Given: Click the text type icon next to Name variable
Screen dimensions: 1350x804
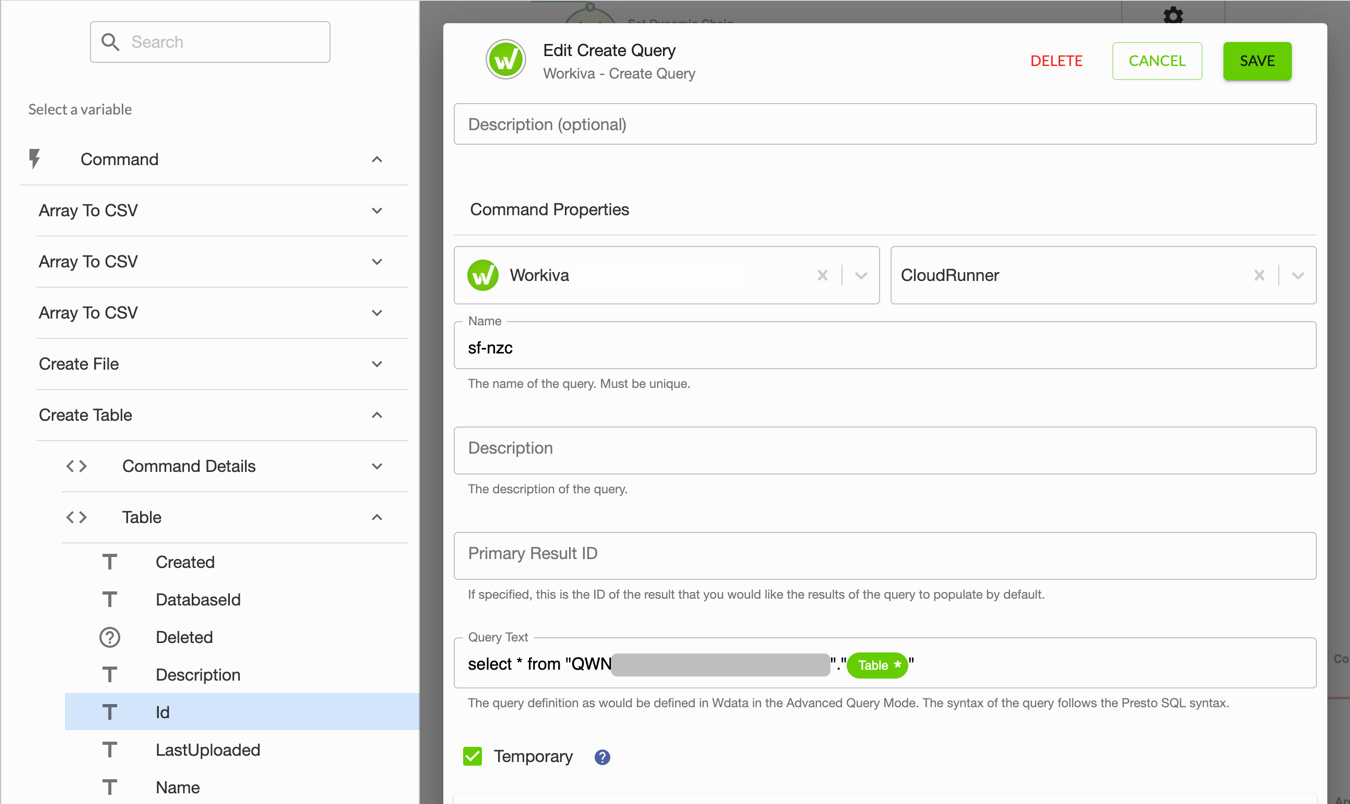Looking at the screenshot, I should coord(110,787).
